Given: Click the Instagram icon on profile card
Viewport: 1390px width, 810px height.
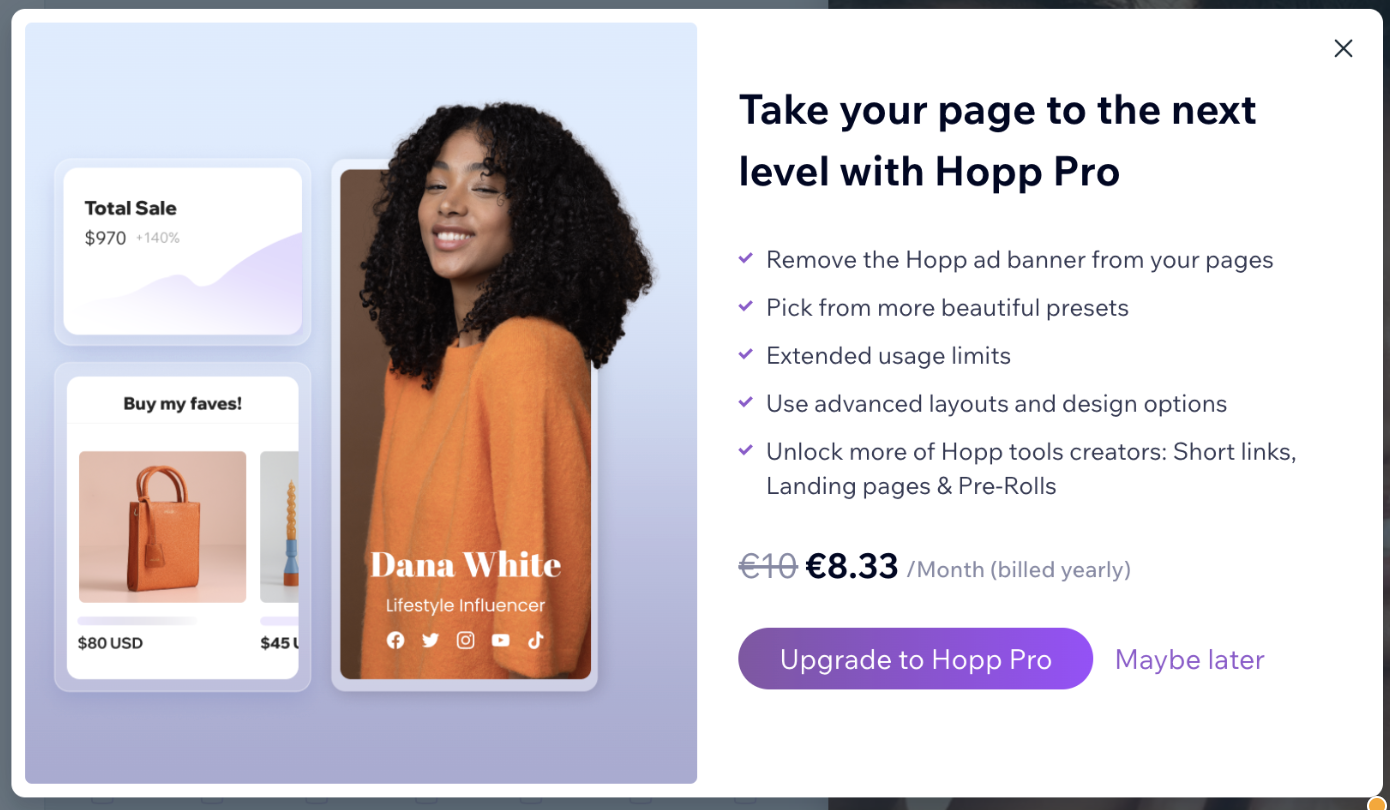Looking at the screenshot, I should coord(465,640).
